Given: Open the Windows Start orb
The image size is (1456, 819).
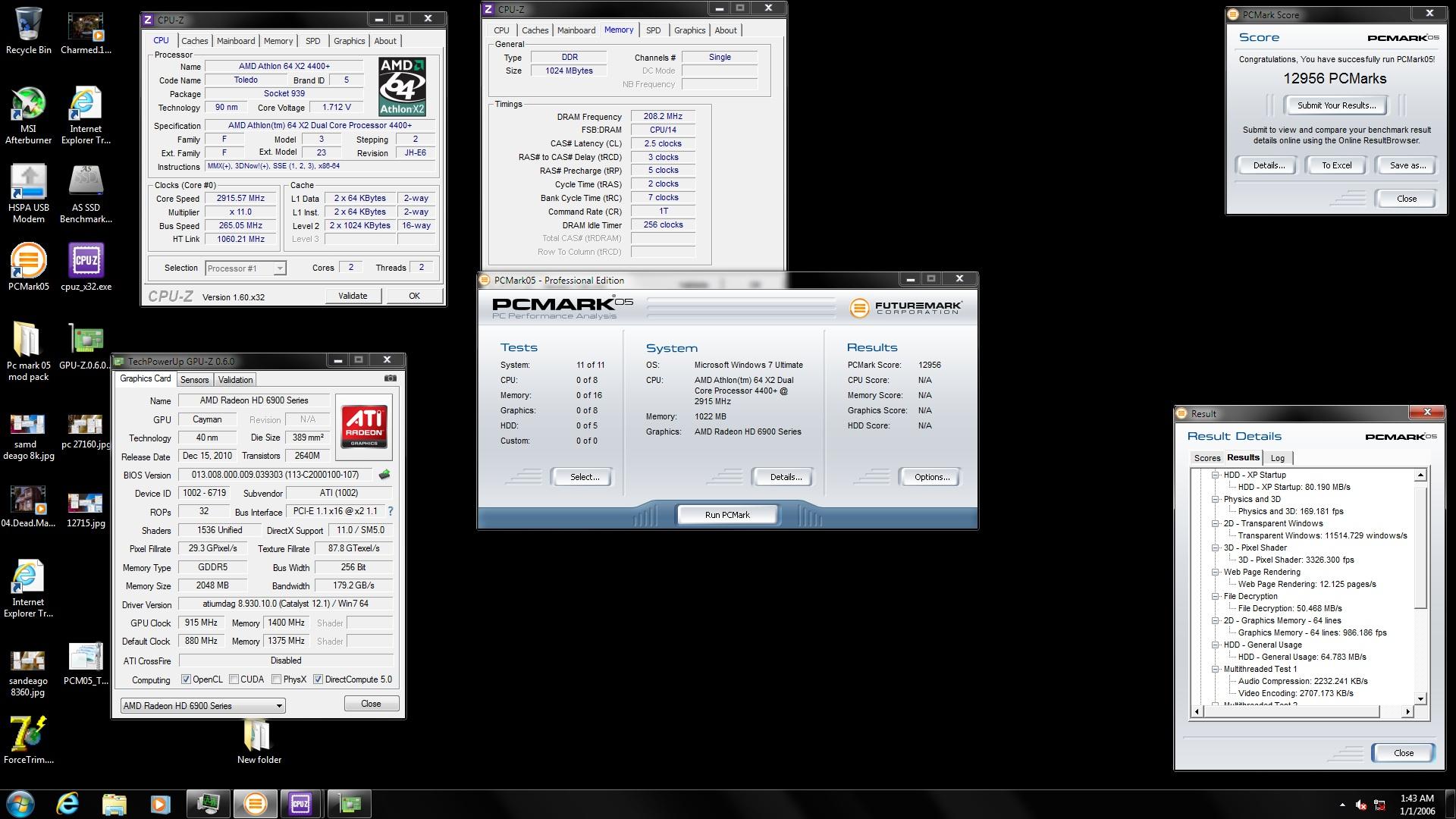Looking at the screenshot, I should coord(20,803).
